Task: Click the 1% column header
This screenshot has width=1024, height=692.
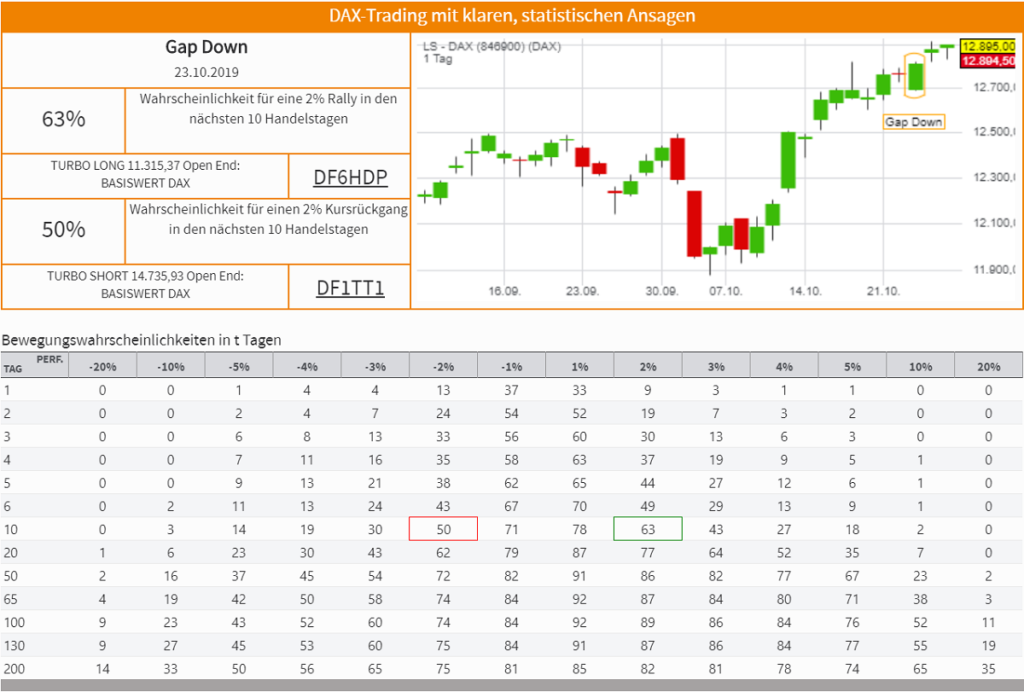Action: tap(579, 367)
